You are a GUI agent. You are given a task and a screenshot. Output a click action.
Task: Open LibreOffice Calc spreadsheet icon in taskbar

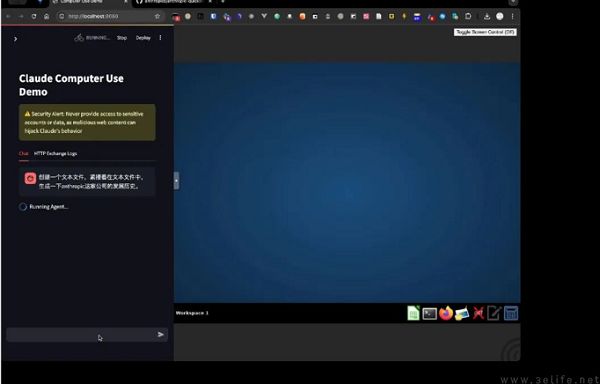(413, 313)
